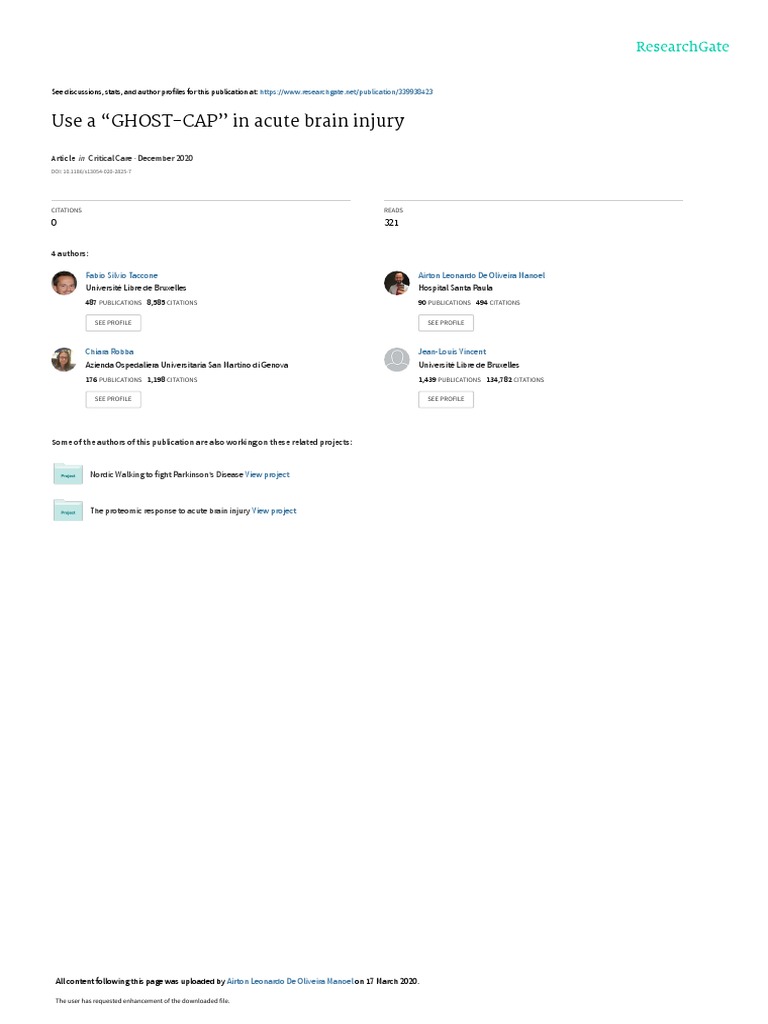Select the article title GHOST-CAP heading
Screen dimensions: 768x1024
228,121
